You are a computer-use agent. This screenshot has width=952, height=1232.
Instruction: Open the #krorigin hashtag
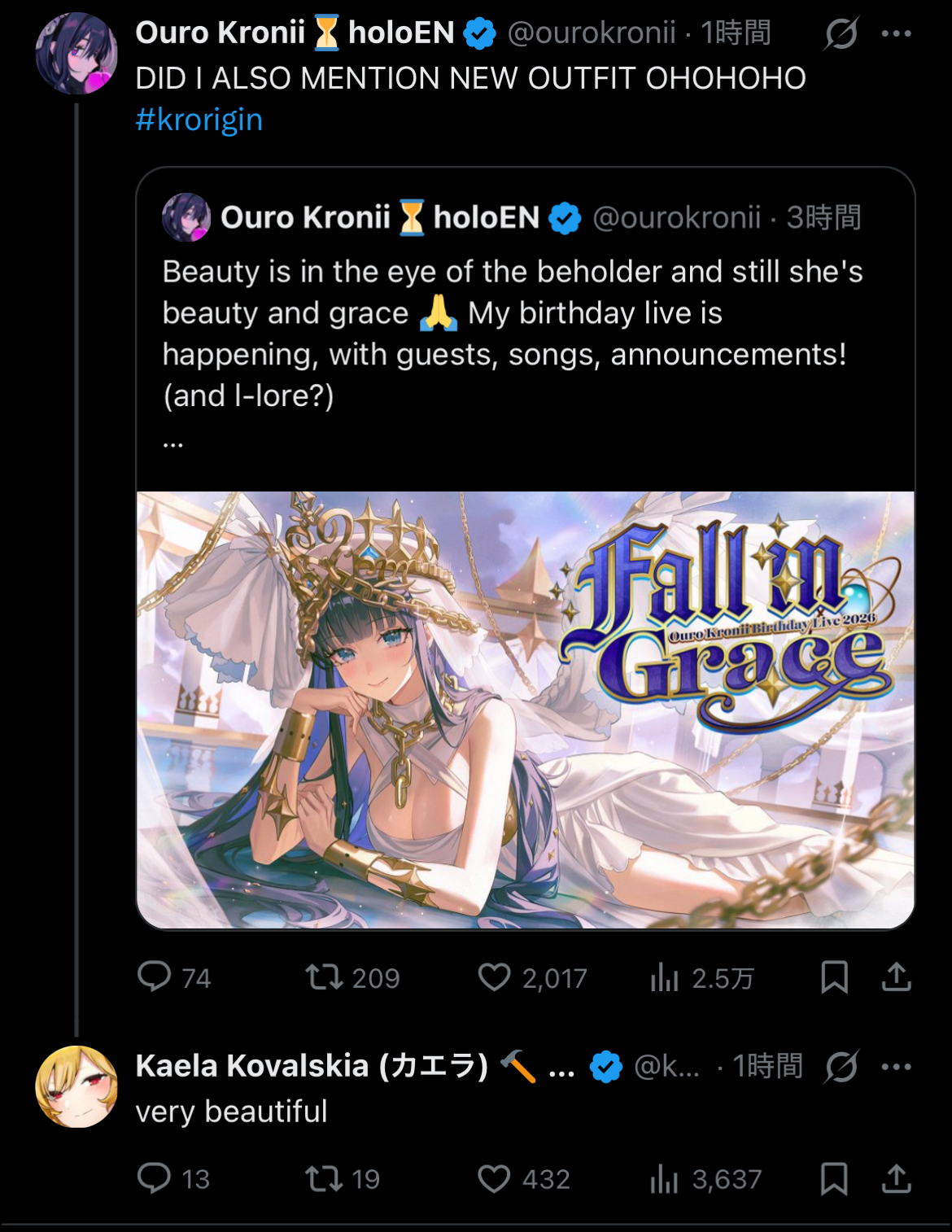click(199, 120)
